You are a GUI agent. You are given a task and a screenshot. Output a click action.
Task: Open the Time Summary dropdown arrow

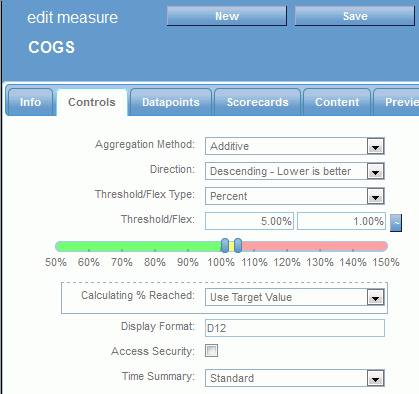pos(376,378)
